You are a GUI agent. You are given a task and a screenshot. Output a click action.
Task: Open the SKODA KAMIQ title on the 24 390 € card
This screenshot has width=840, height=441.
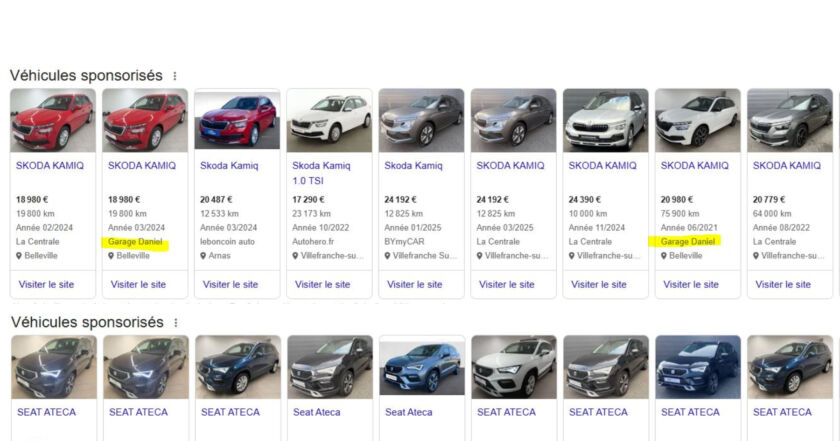[603, 166]
